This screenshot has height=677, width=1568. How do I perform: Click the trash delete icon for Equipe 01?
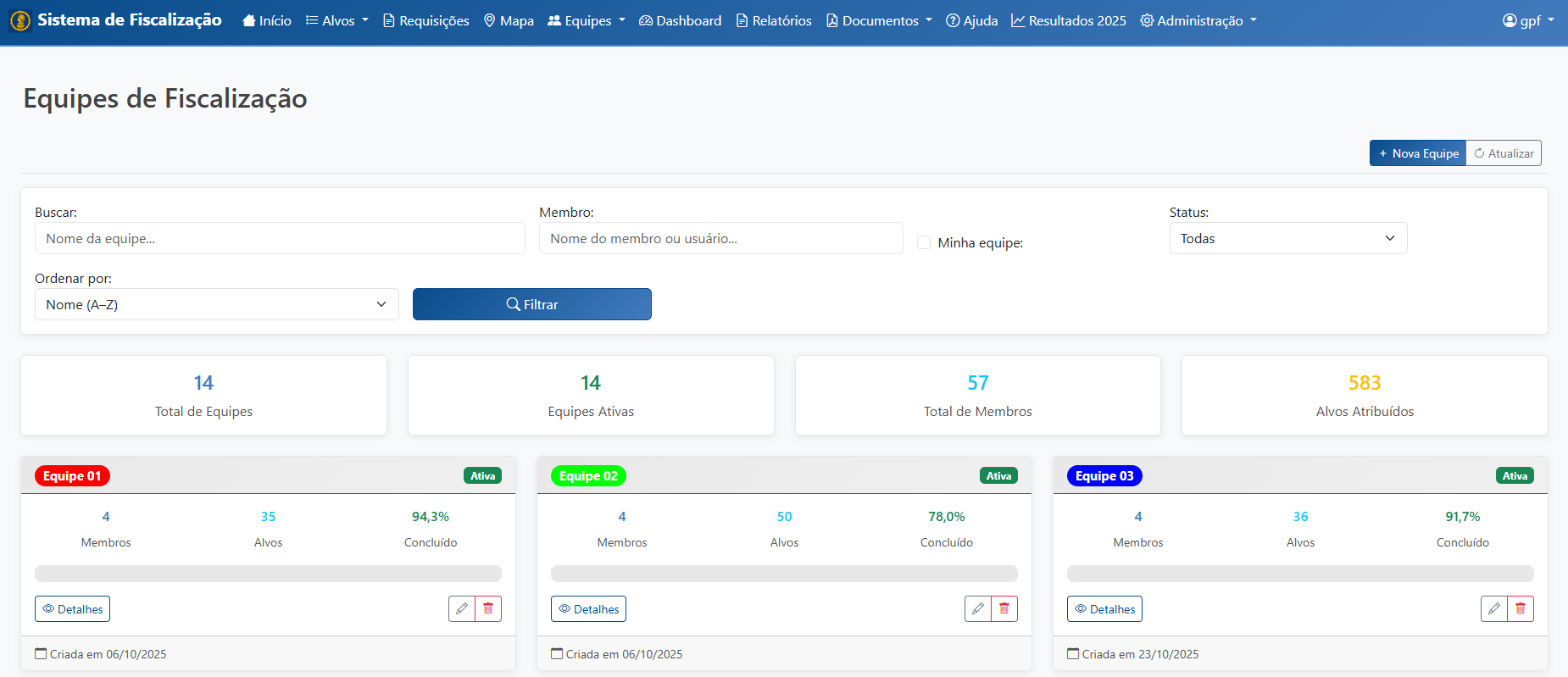pos(488,608)
